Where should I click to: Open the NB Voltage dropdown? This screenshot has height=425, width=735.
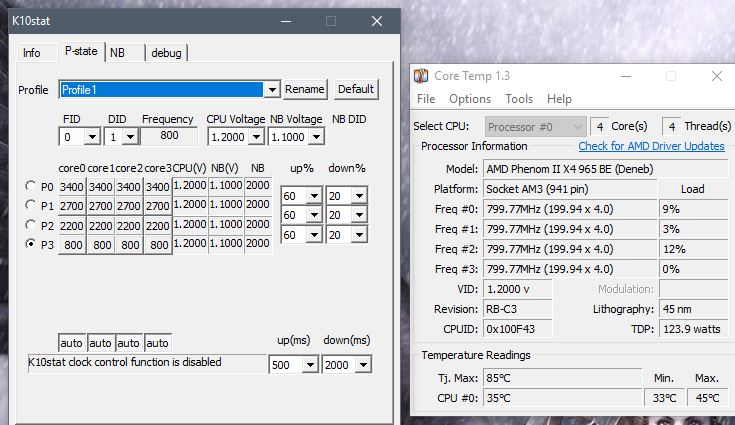pos(317,137)
